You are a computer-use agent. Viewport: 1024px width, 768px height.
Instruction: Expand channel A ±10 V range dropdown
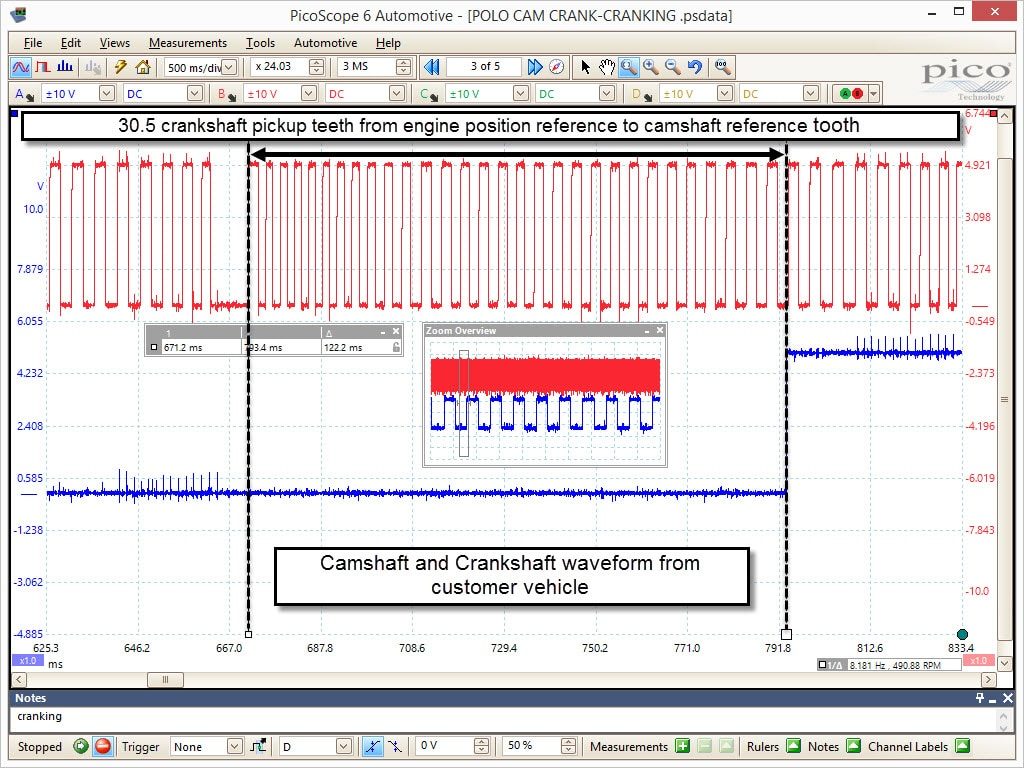point(107,93)
